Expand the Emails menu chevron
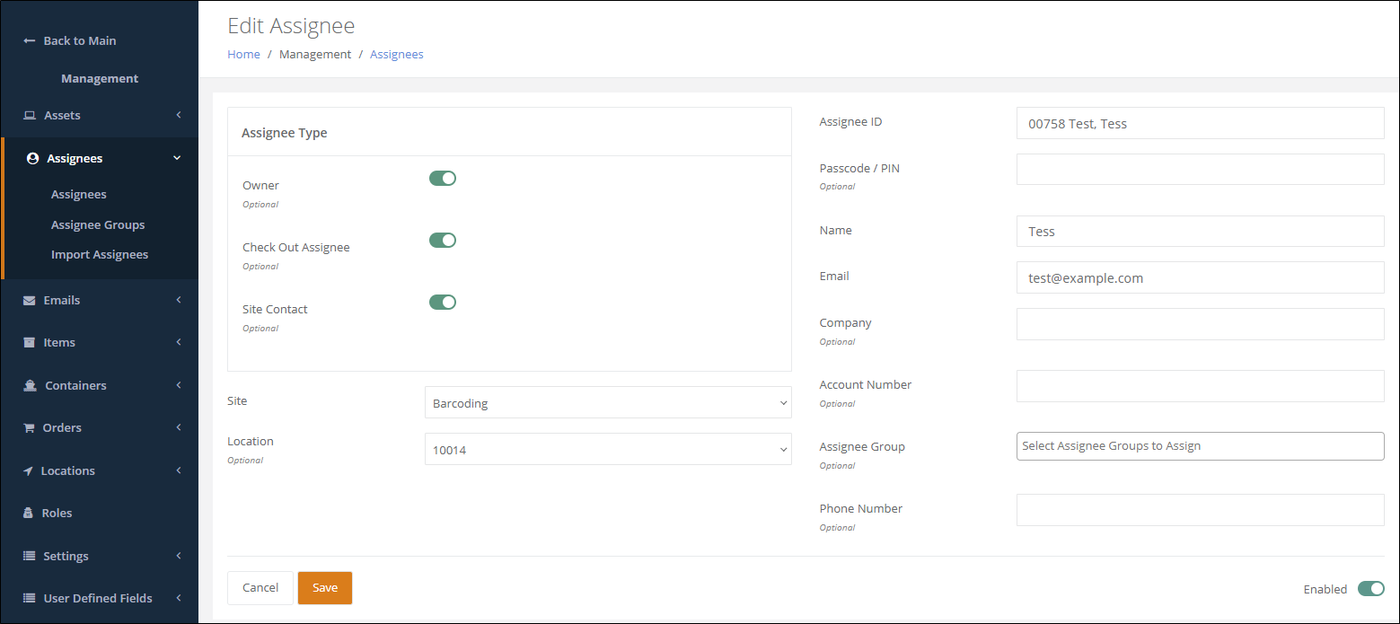The image size is (1400, 624). click(178, 300)
